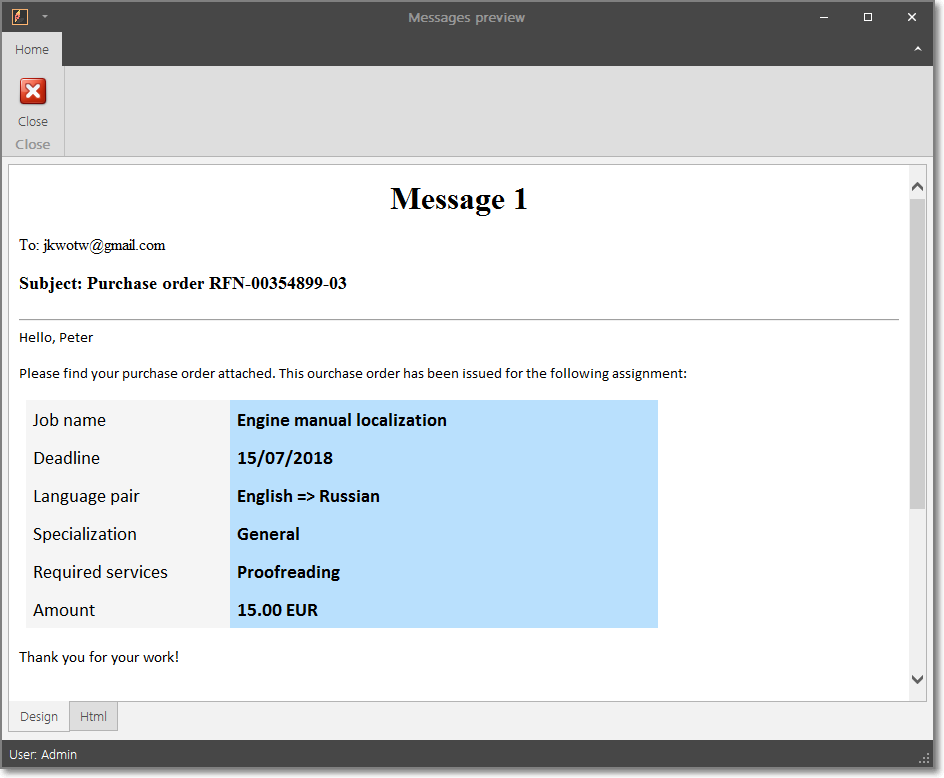Click the 'Engine manual localization' job name value

click(x=342, y=420)
